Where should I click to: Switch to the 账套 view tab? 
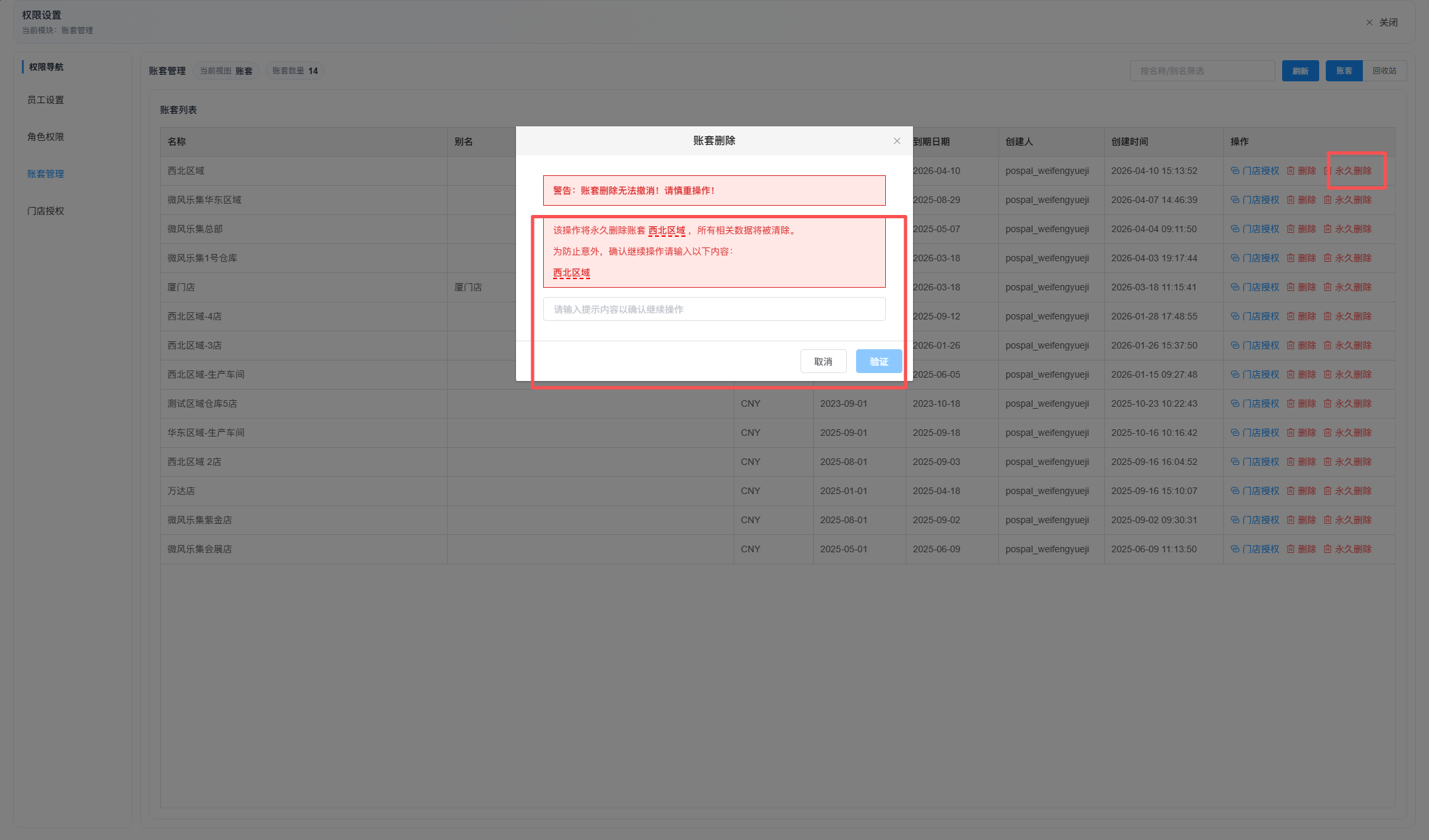(x=1344, y=71)
